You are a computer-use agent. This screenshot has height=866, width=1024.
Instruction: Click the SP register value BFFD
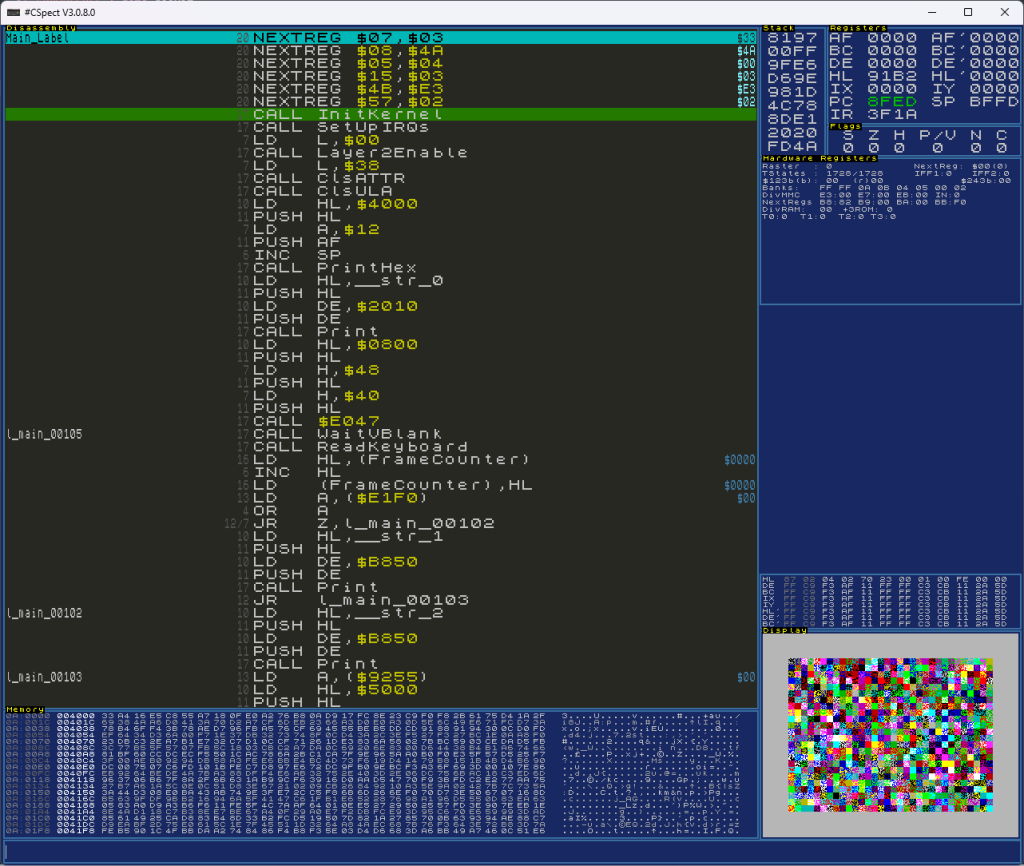coord(995,101)
